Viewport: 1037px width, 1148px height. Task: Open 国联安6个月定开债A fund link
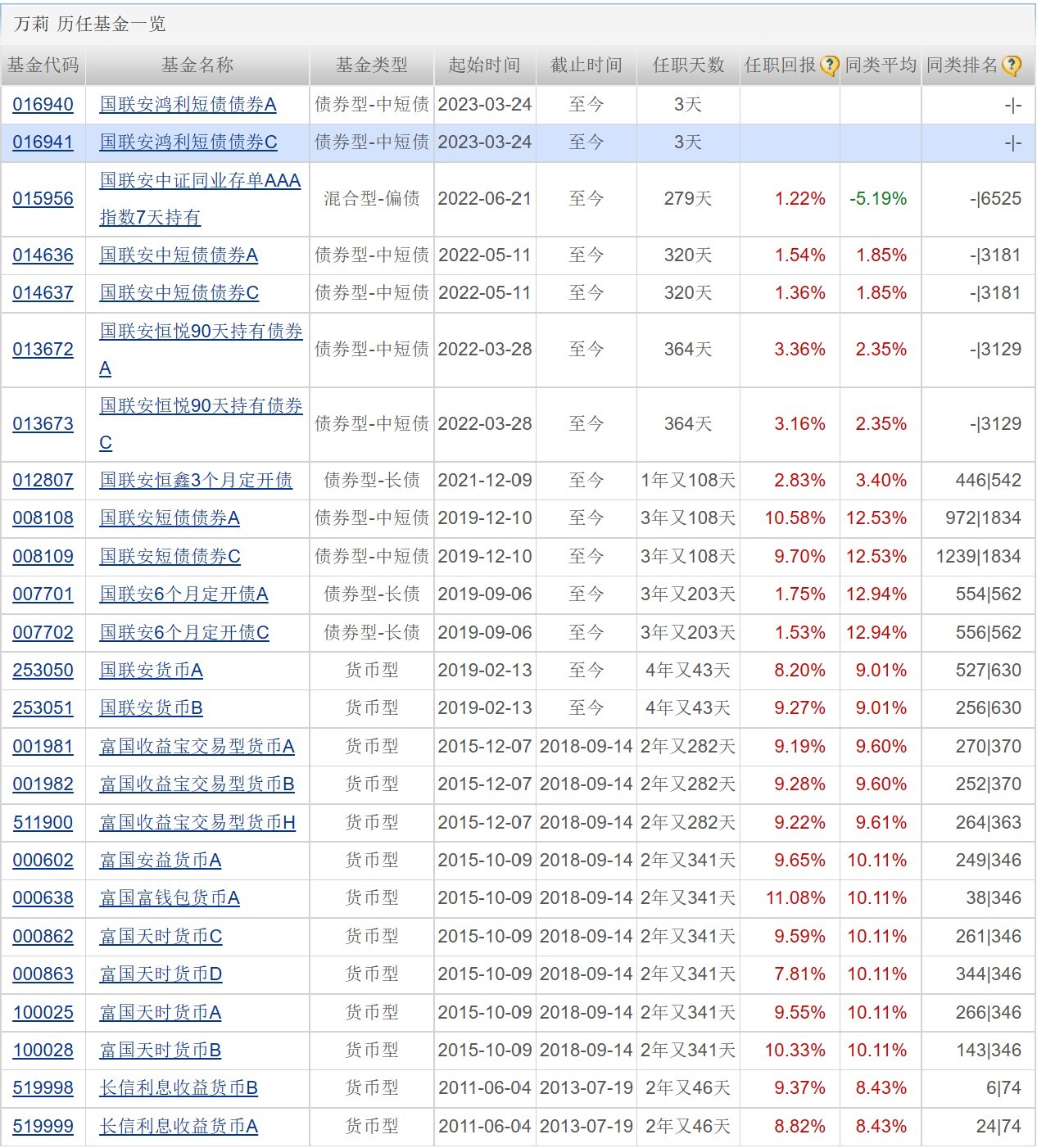tap(183, 594)
